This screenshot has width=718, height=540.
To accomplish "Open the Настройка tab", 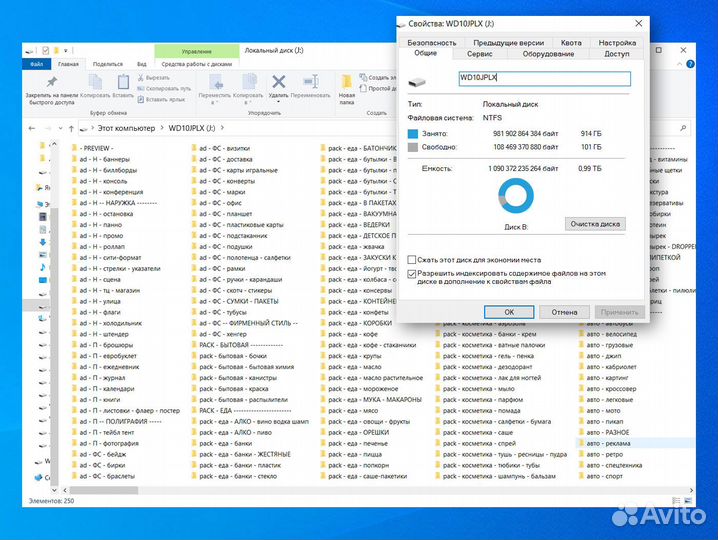I will point(617,43).
